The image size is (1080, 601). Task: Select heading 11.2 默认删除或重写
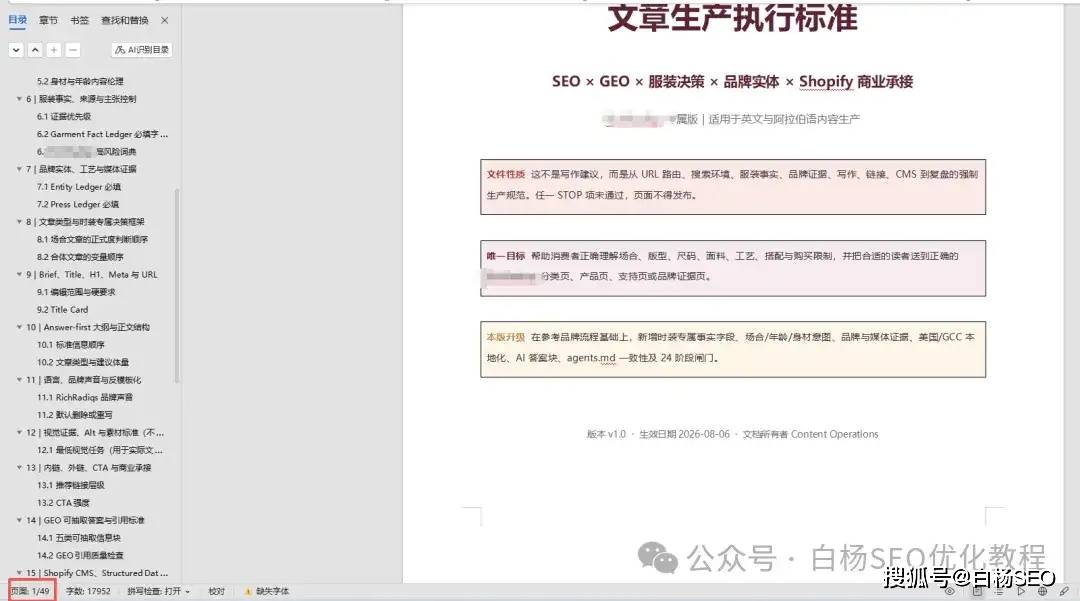74,415
